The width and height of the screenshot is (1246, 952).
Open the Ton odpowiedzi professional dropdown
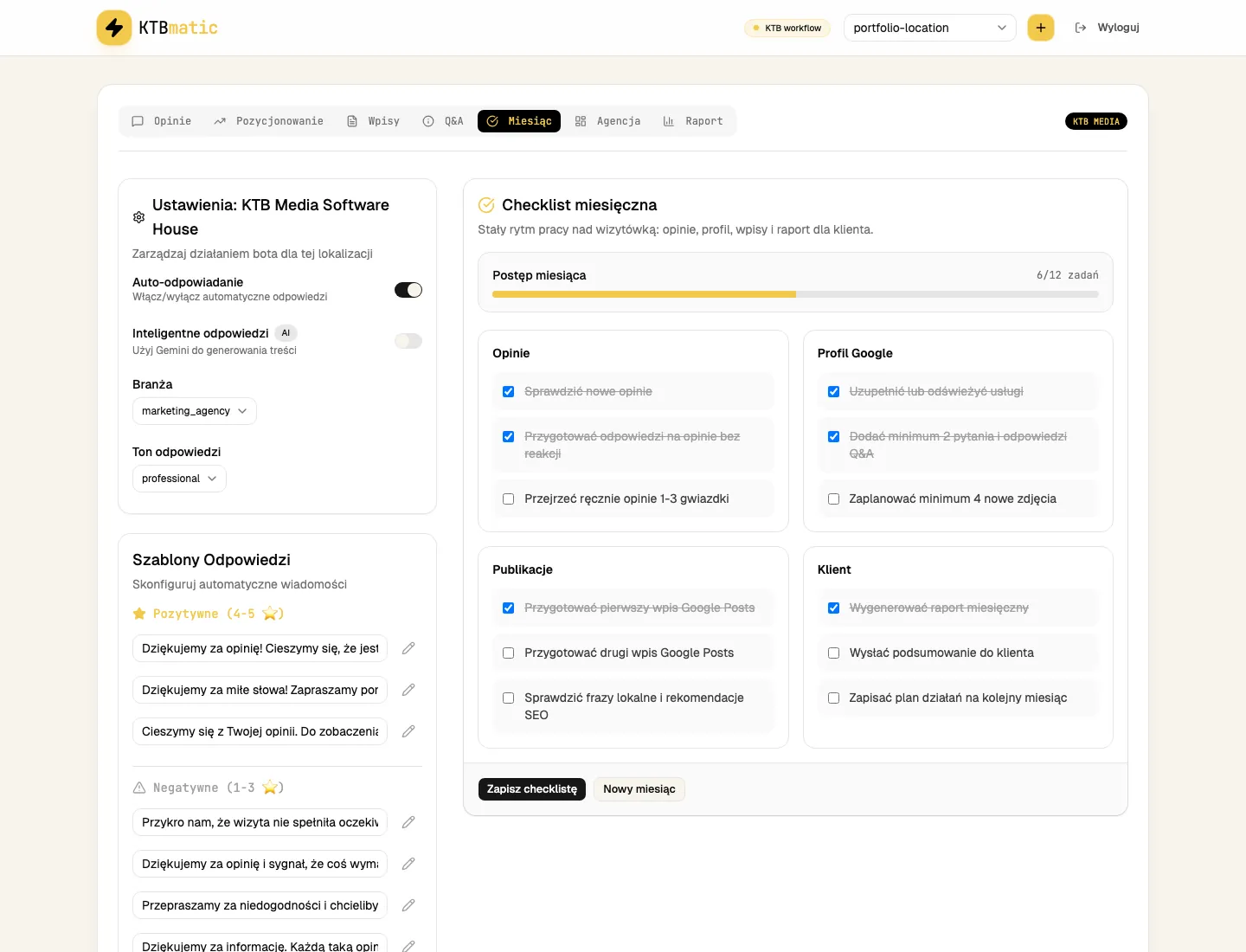pos(179,479)
